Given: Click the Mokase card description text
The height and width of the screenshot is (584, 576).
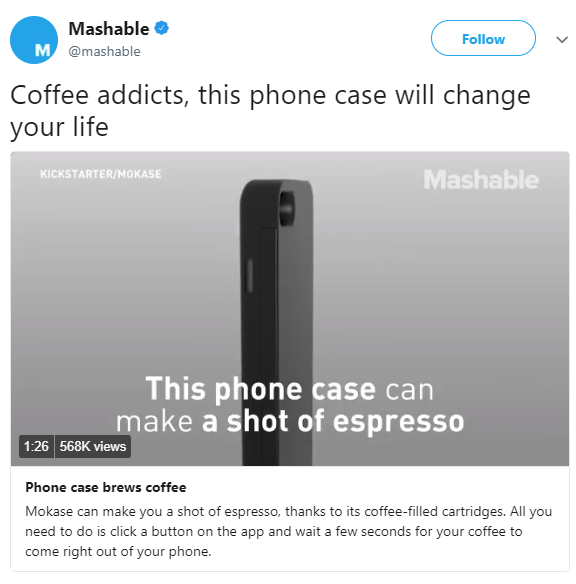Looking at the screenshot, I should pos(288,531).
